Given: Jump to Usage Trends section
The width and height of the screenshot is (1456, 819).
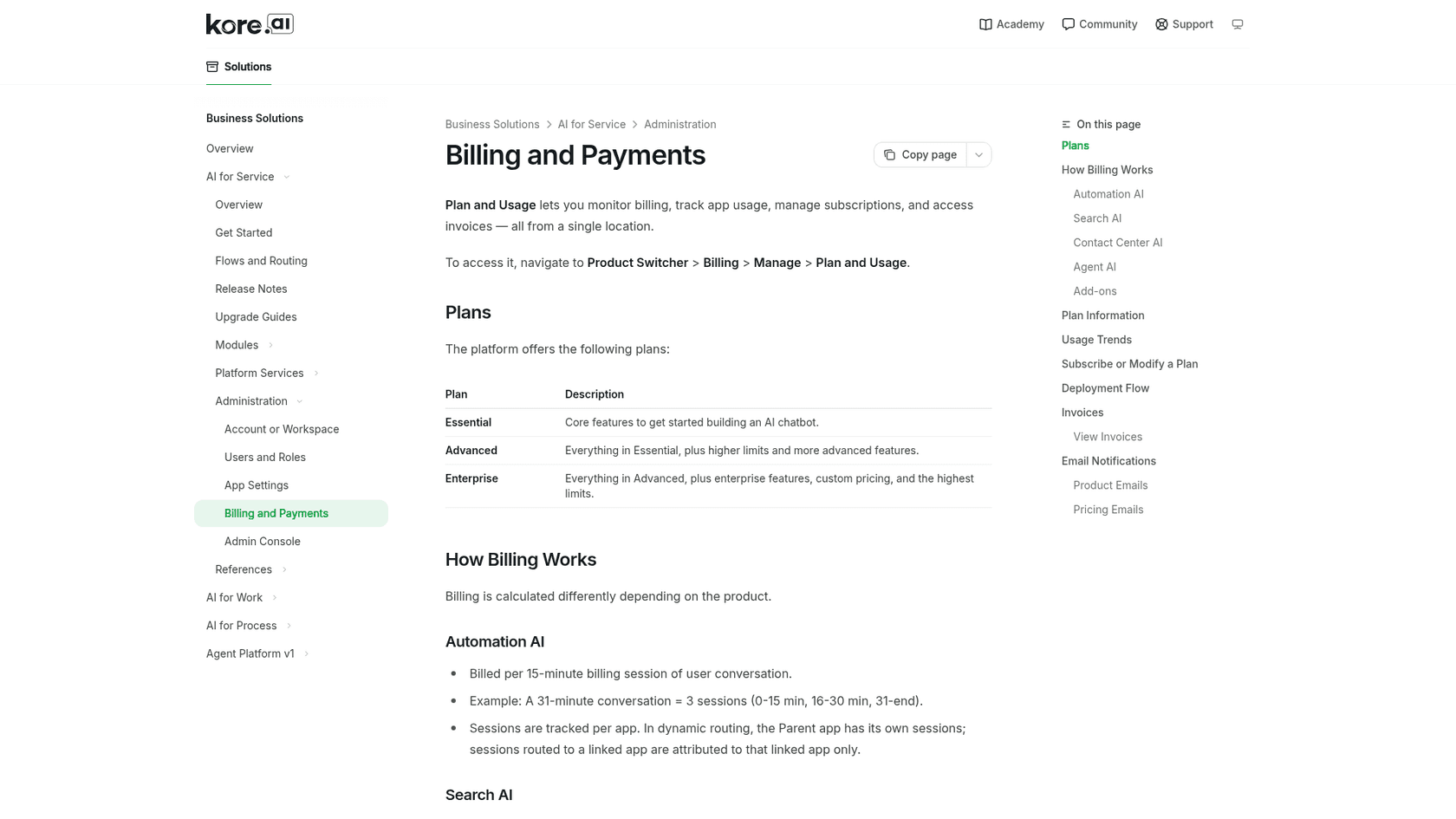Looking at the screenshot, I should point(1096,340).
